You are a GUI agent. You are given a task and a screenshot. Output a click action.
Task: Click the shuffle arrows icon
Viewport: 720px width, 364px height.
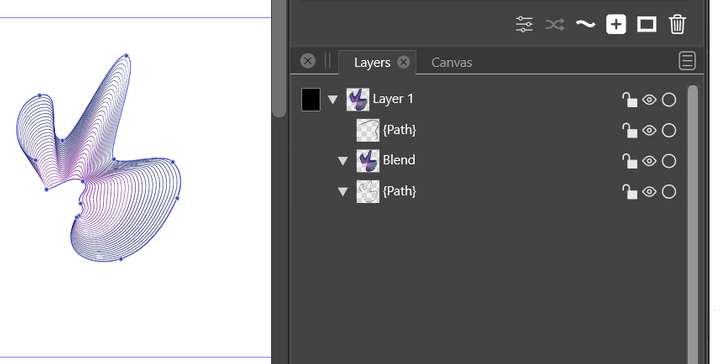point(555,24)
